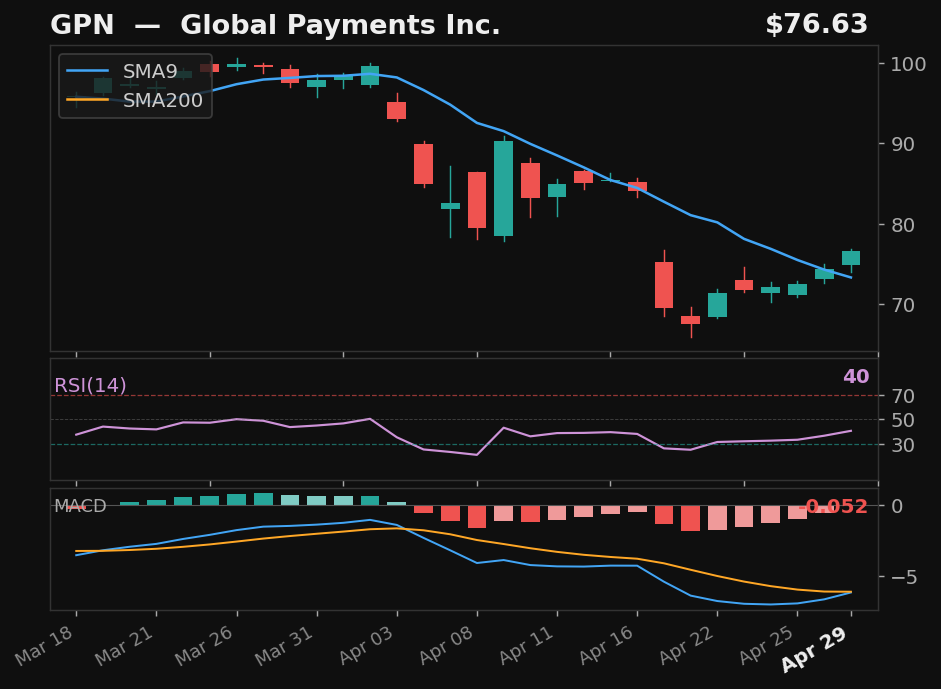
Task: Click the blue SMA9 line swatch in legend
Action: [x=88, y=71]
